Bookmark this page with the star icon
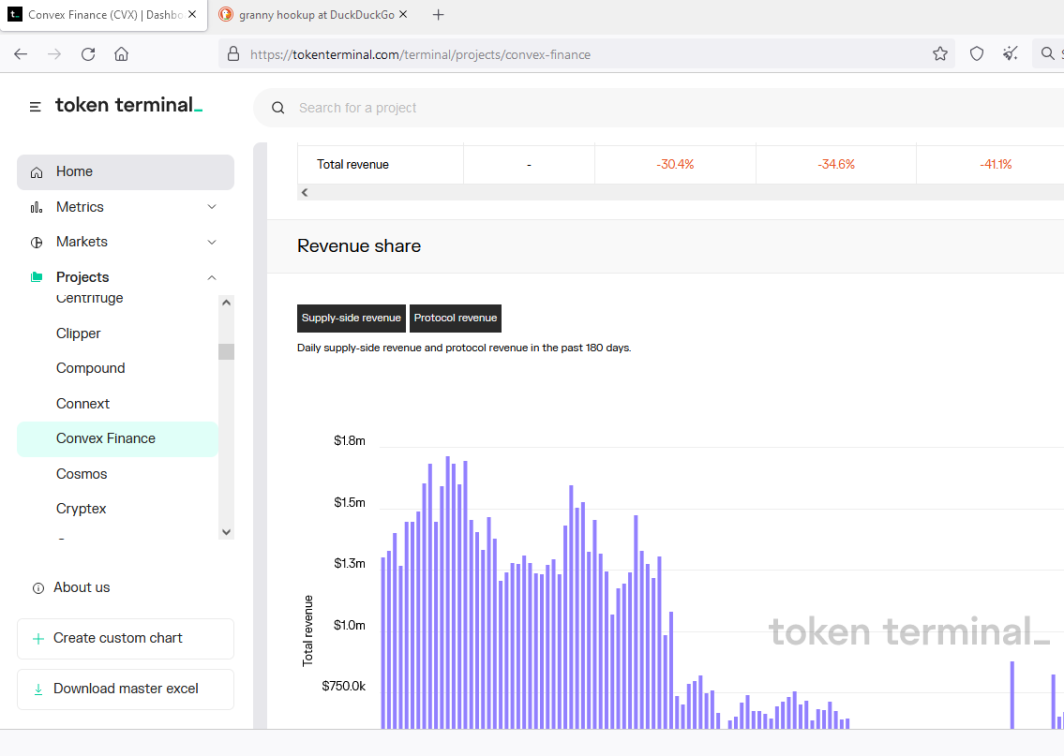 940,54
